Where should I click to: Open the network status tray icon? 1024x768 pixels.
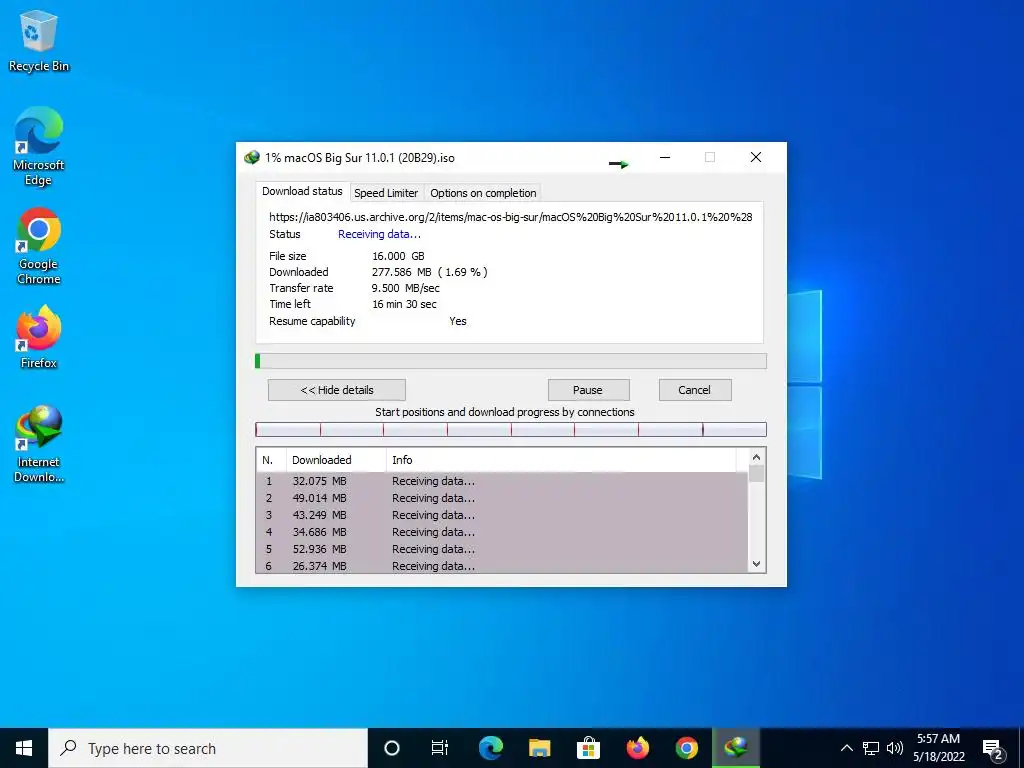pos(871,748)
